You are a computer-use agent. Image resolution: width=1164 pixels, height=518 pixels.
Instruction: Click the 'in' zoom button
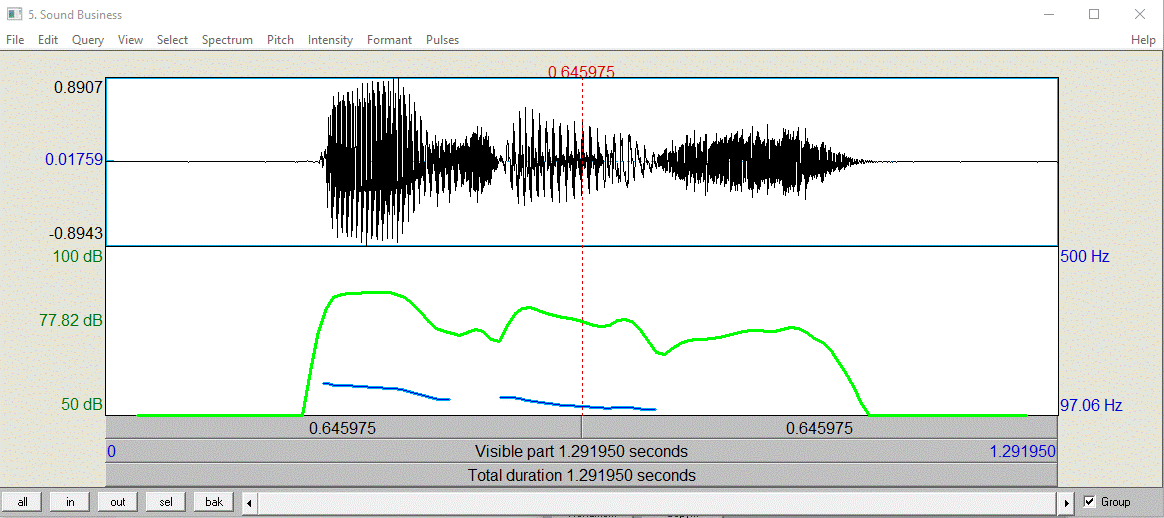71,502
